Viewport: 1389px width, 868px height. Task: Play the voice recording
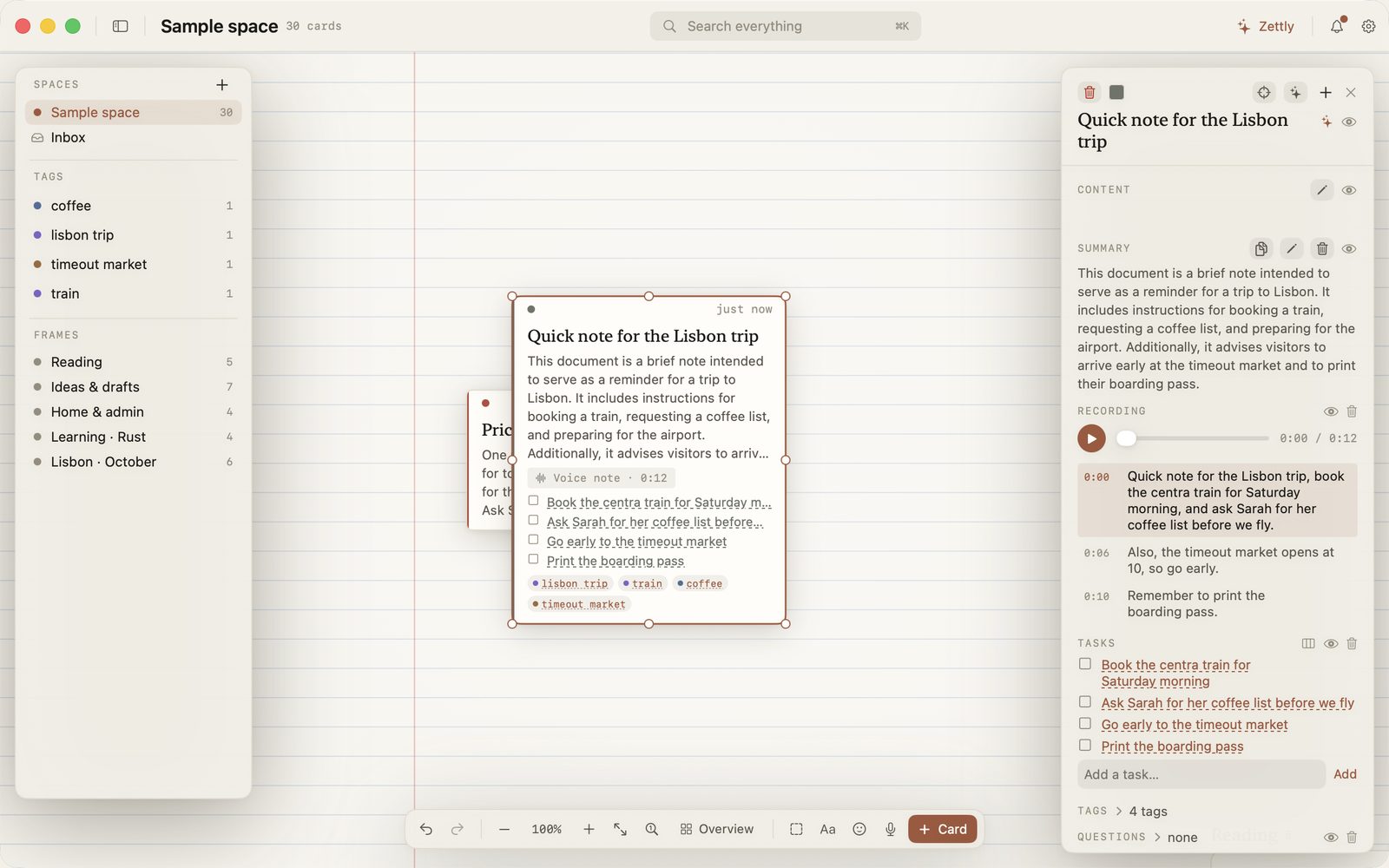[1091, 438]
